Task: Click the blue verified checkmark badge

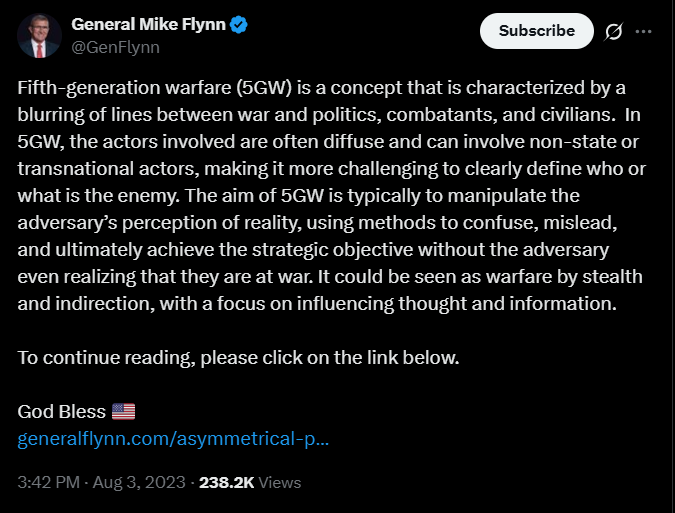Action: [x=238, y=25]
